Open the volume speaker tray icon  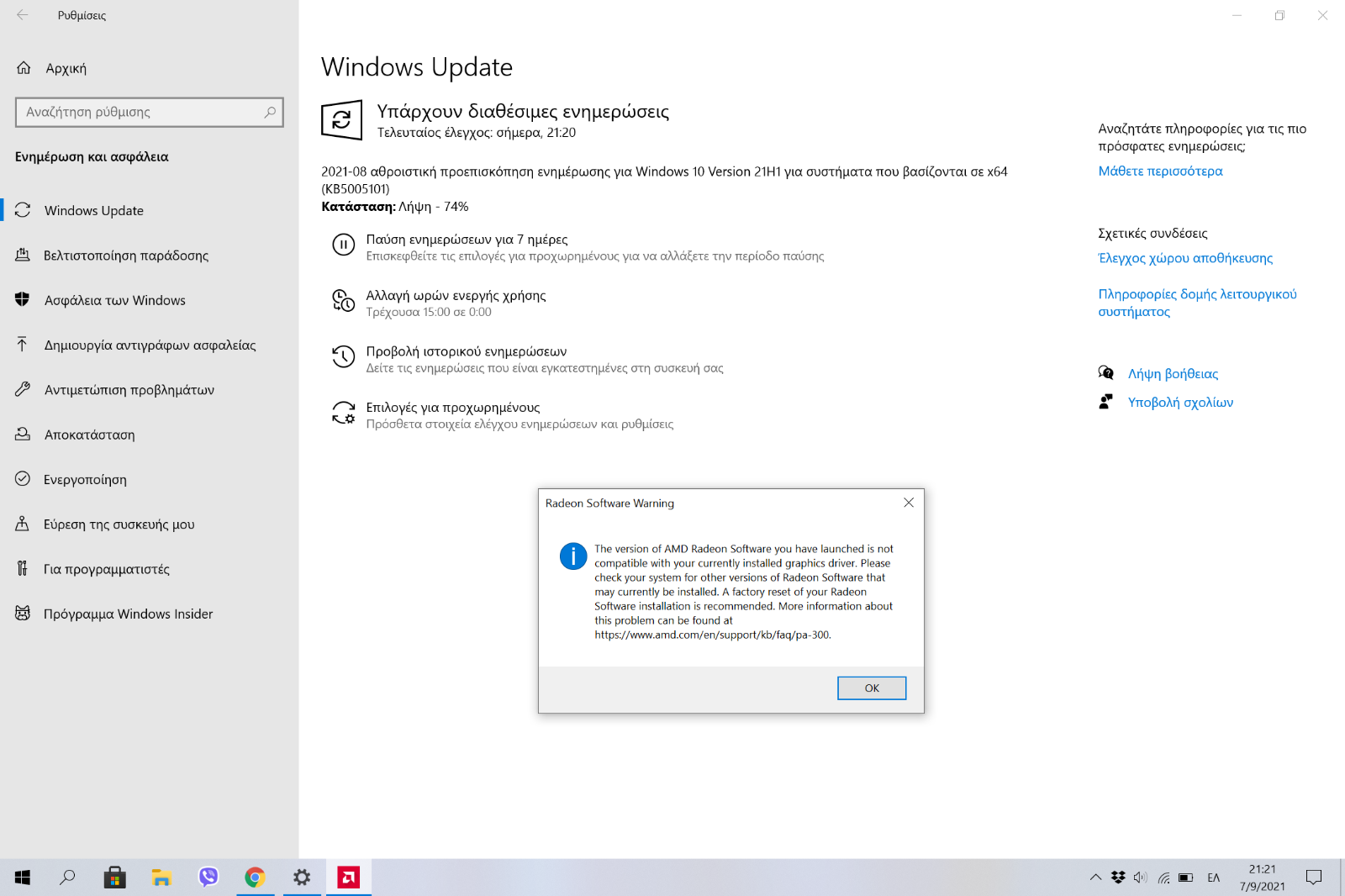pos(1140,878)
